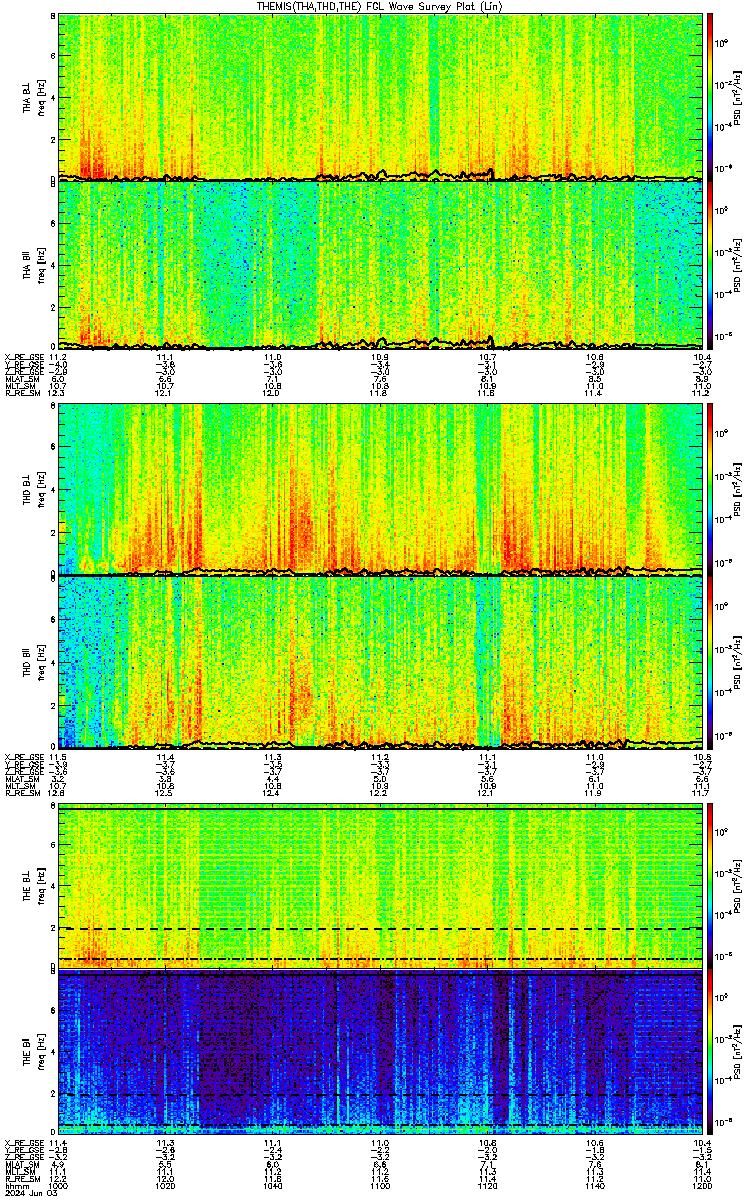Click the PSD color bar beside THA B‖
This screenshot has width=750, height=1200.
pos(711,264)
